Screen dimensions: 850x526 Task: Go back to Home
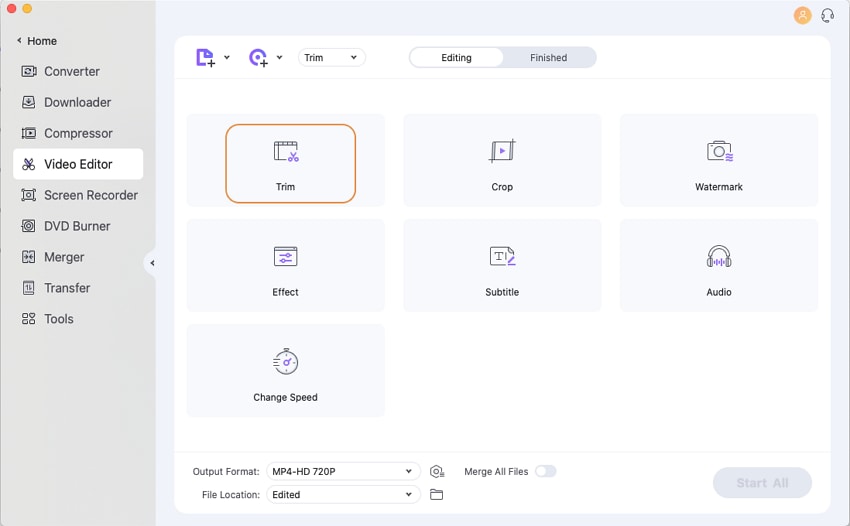click(37, 41)
